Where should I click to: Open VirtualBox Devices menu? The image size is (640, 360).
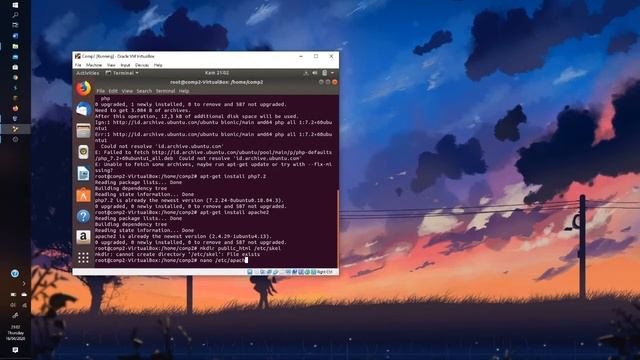142,65
